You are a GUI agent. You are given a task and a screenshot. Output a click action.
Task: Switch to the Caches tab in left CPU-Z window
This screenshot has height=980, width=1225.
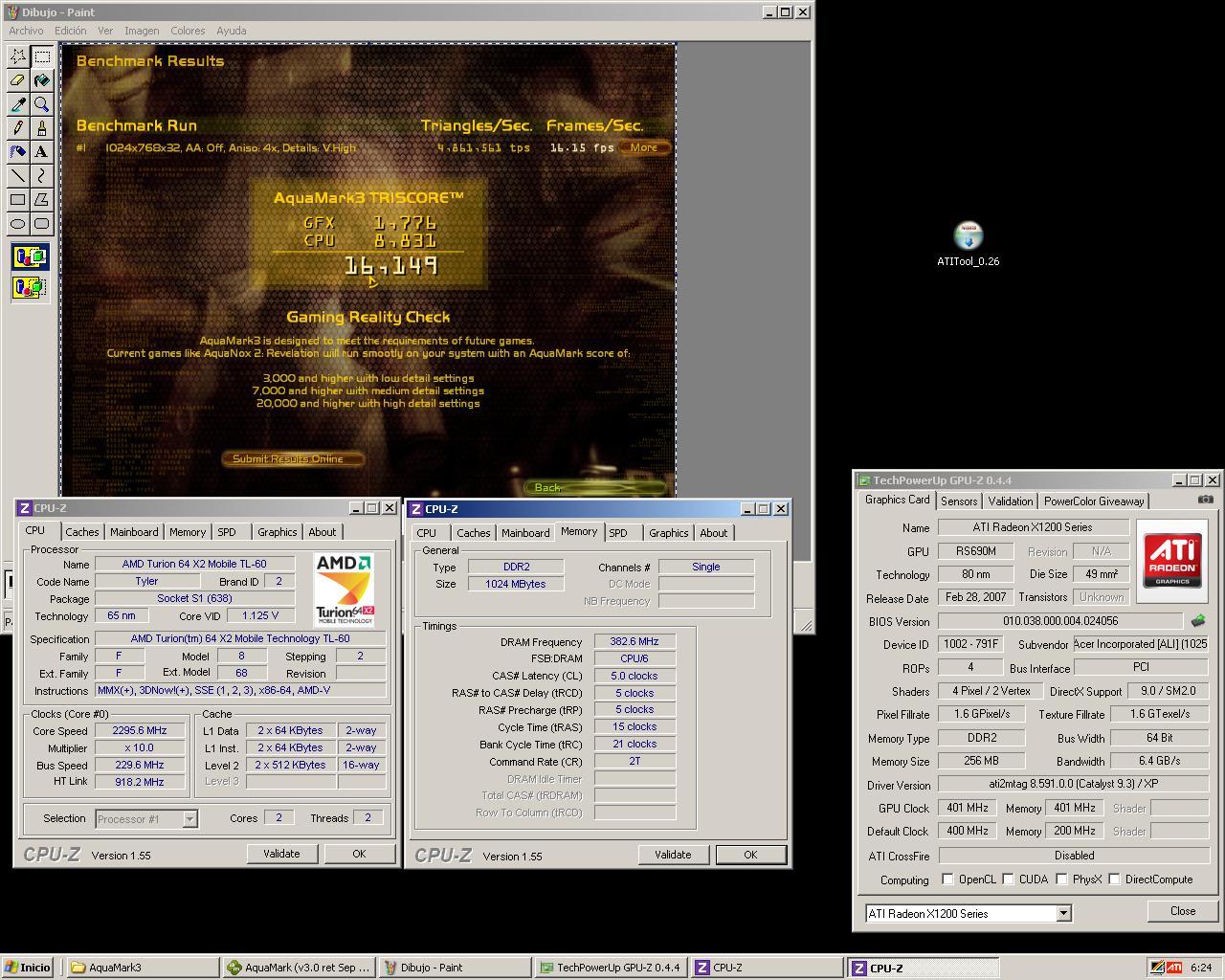coord(82,532)
